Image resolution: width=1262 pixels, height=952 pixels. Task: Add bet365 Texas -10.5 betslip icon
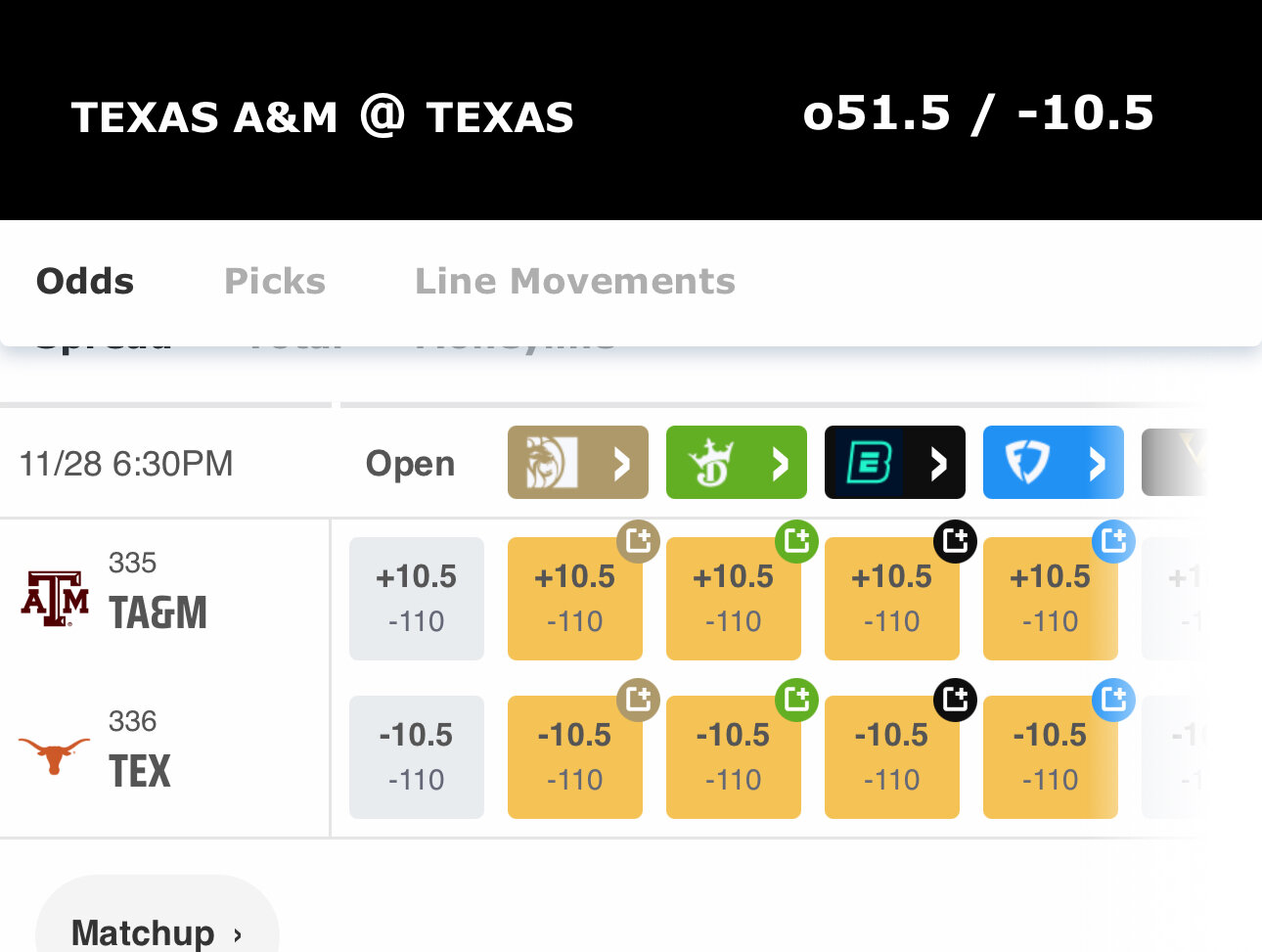point(955,700)
